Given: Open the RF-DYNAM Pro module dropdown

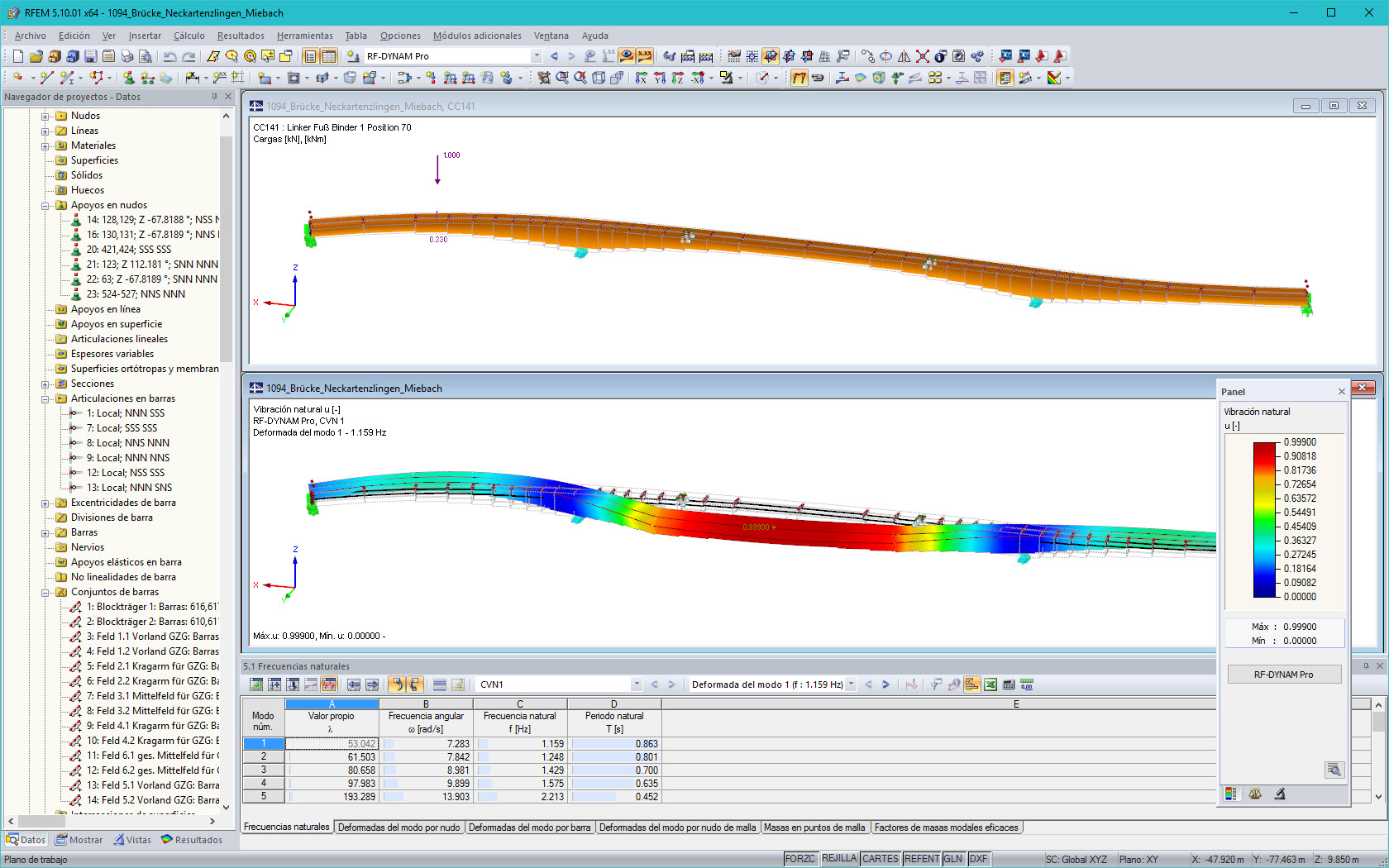Looking at the screenshot, I should [x=535, y=55].
